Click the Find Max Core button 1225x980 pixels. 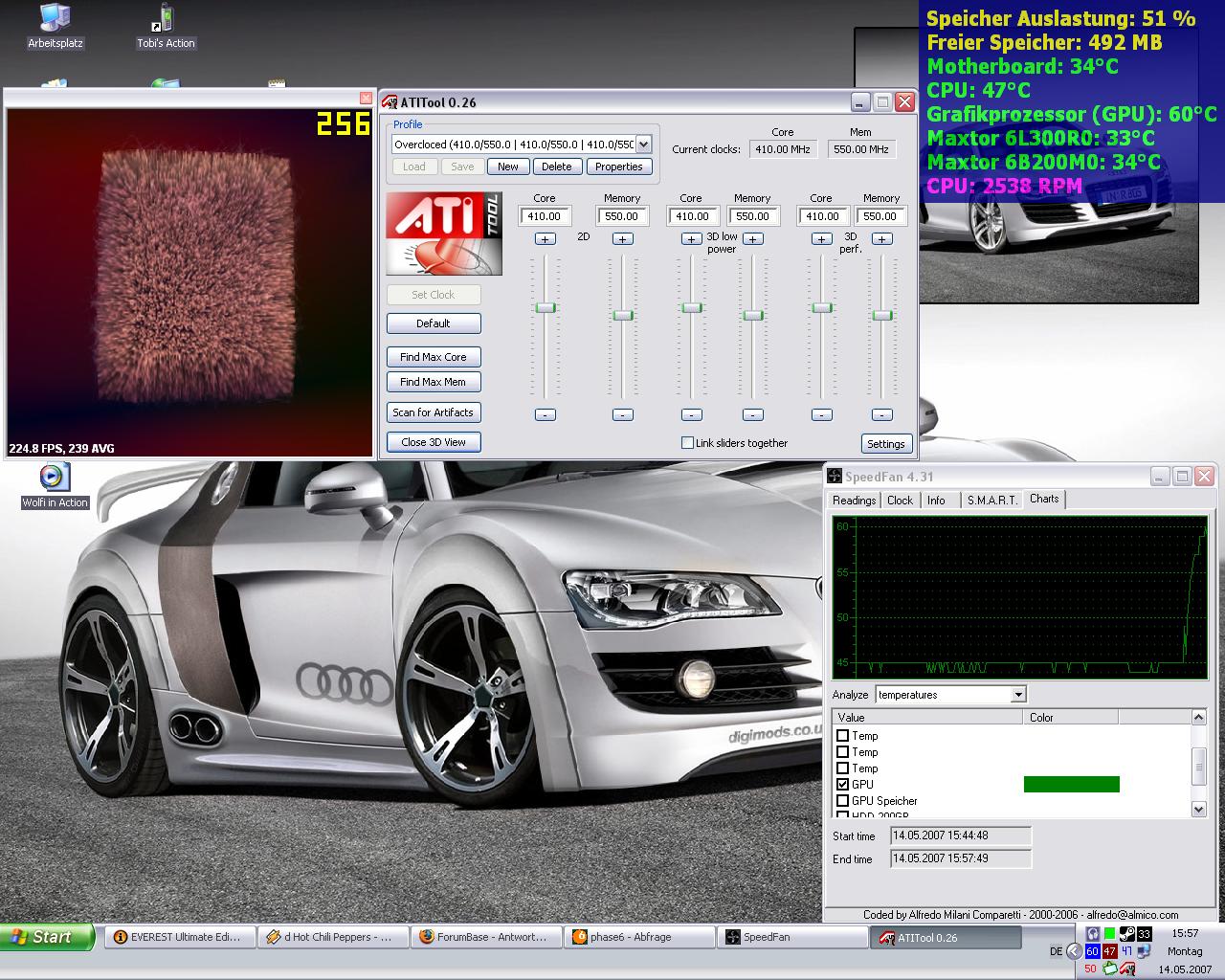pos(434,357)
